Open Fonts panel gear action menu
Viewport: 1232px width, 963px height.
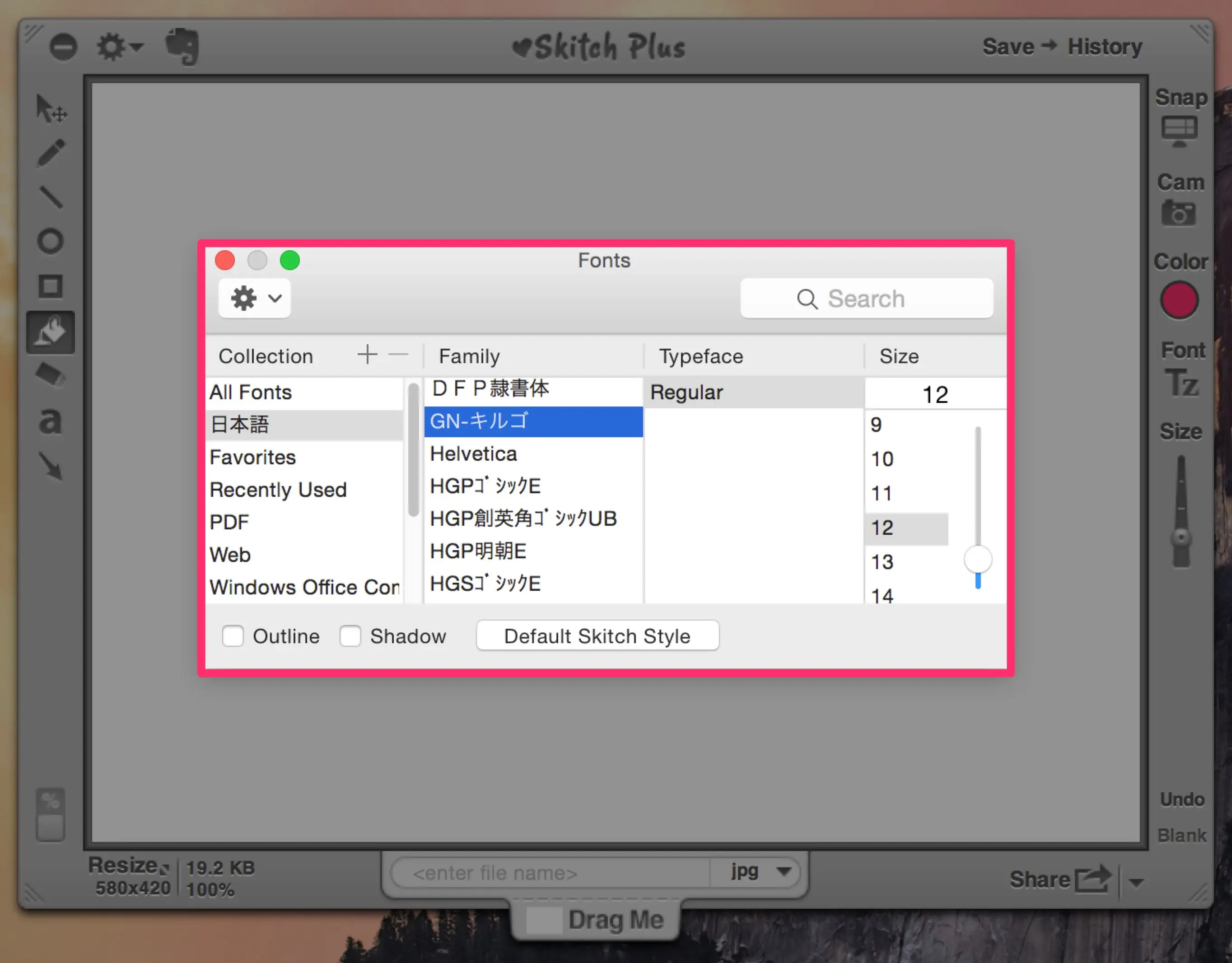point(255,299)
